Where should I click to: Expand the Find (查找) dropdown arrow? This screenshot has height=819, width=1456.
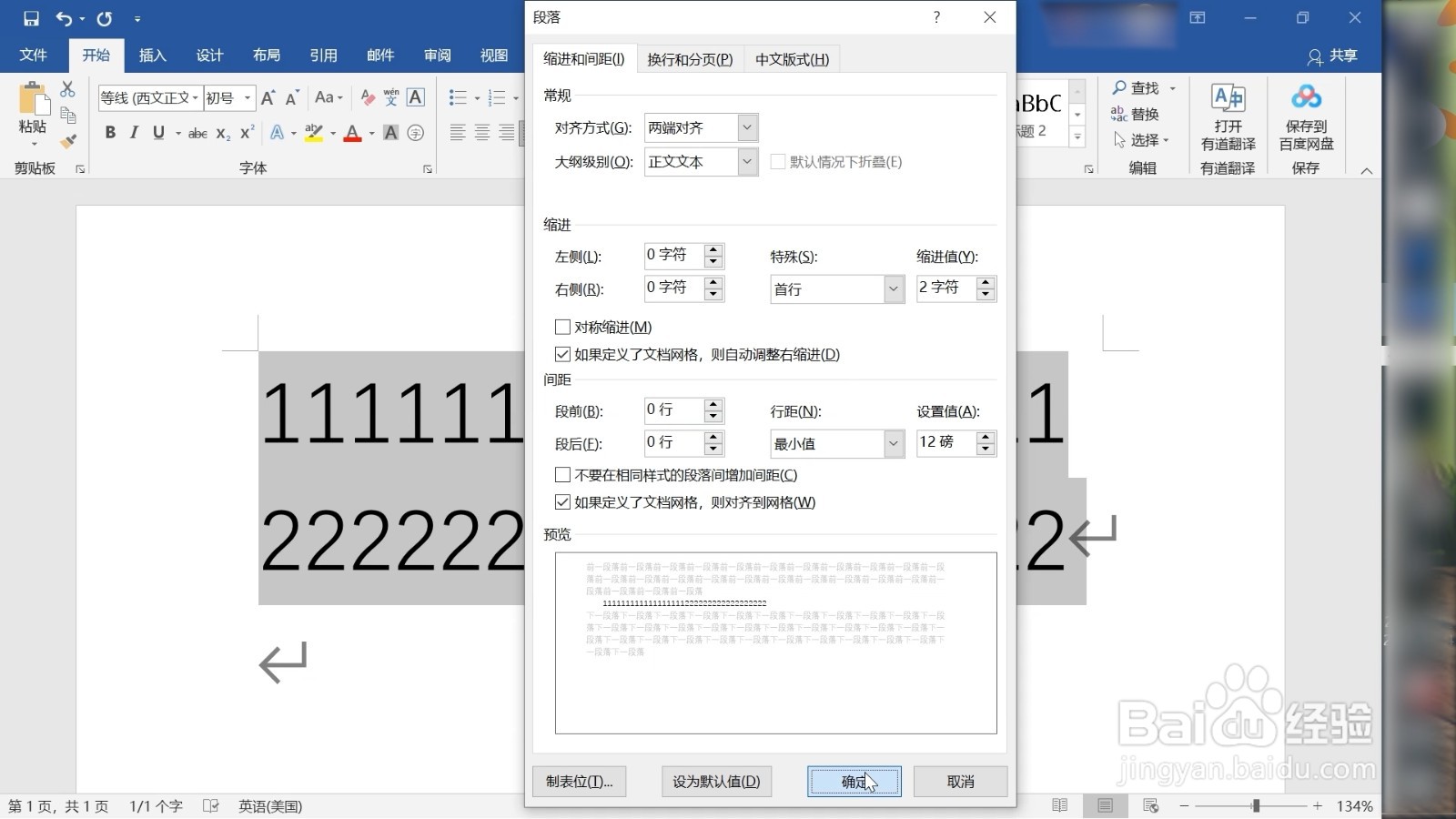coord(1172,88)
